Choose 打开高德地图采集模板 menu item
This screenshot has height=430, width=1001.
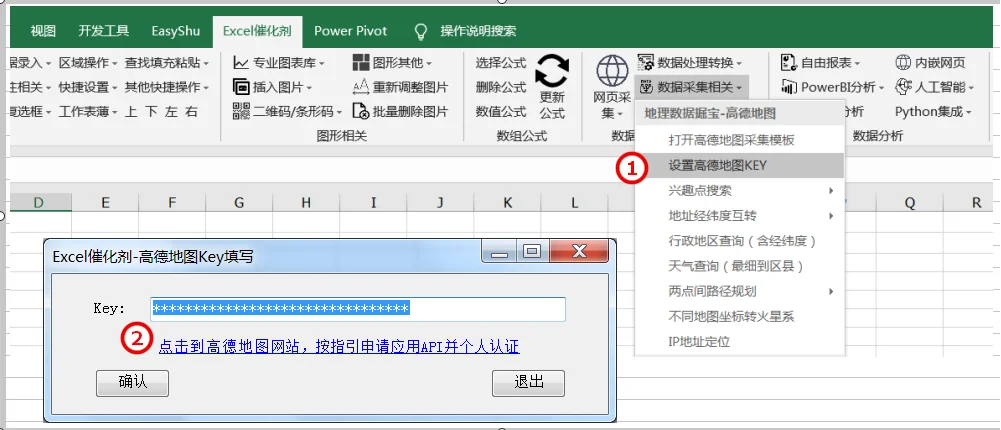(x=739, y=140)
